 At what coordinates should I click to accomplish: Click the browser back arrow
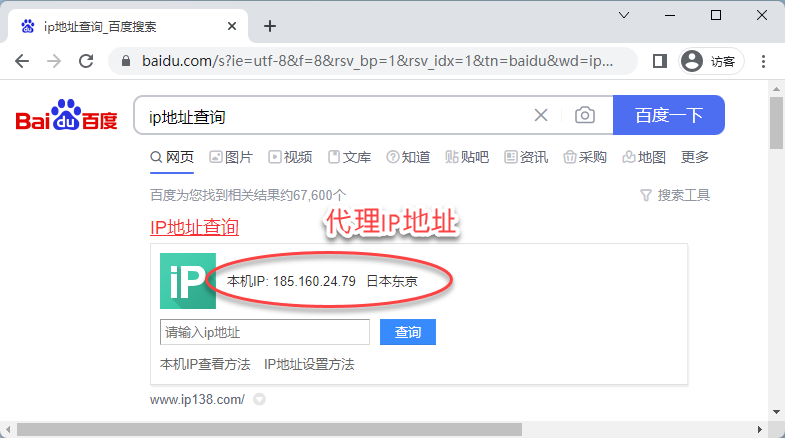[x=22, y=61]
